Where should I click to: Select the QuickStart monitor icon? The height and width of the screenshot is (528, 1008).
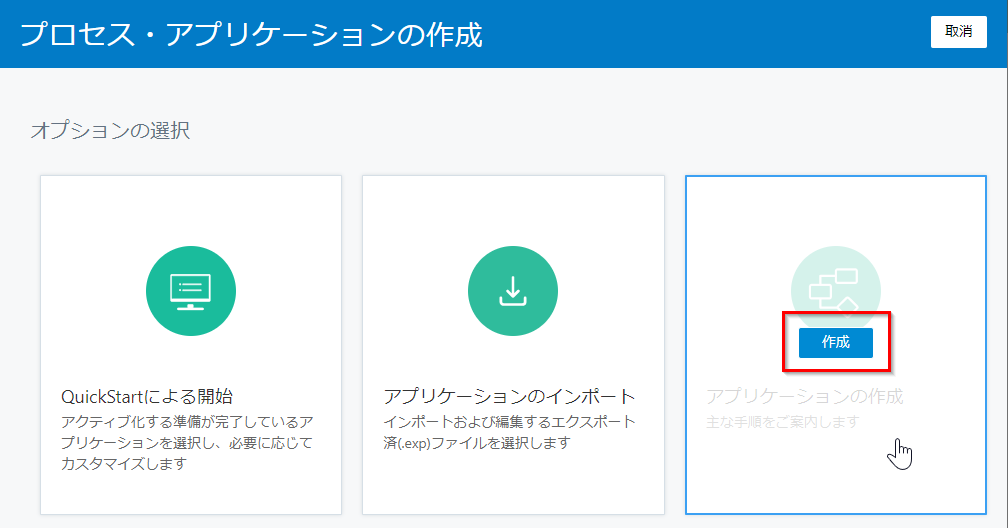191,290
